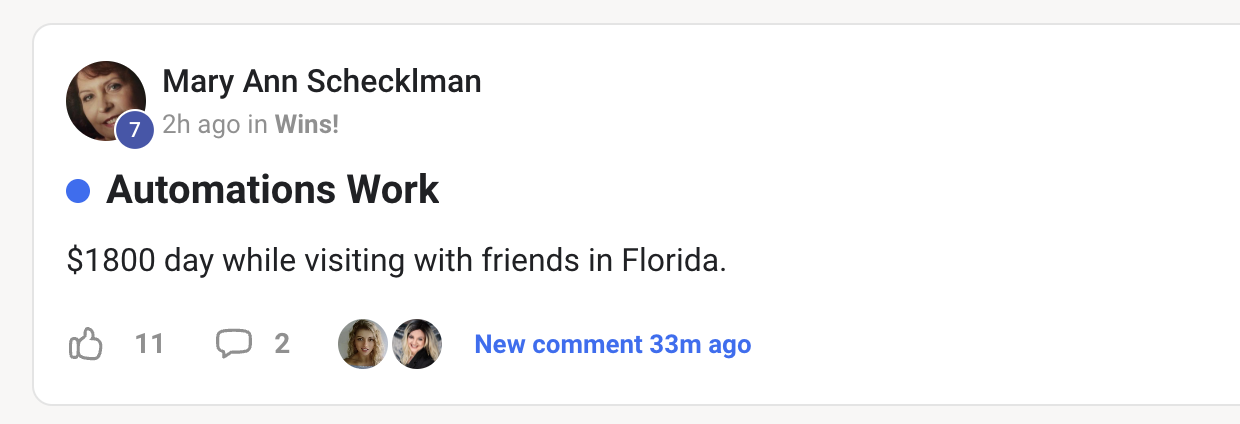The width and height of the screenshot is (1240, 424).
Task: Click the thumbs-up like icon
Action: tap(86, 345)
